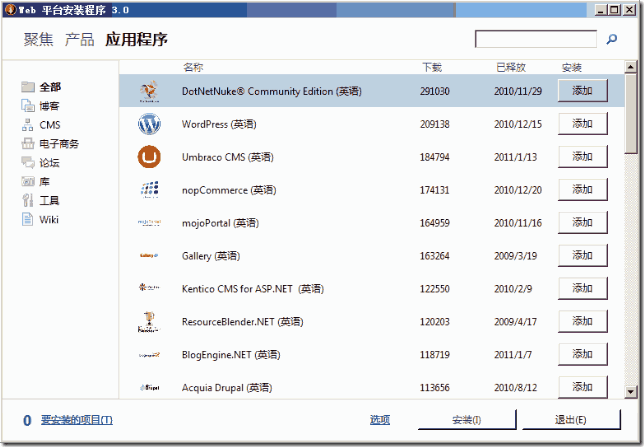Click the shop icon beside 电子商务
The height and width of the screenshot is (447, 644).
pos(28,143)
